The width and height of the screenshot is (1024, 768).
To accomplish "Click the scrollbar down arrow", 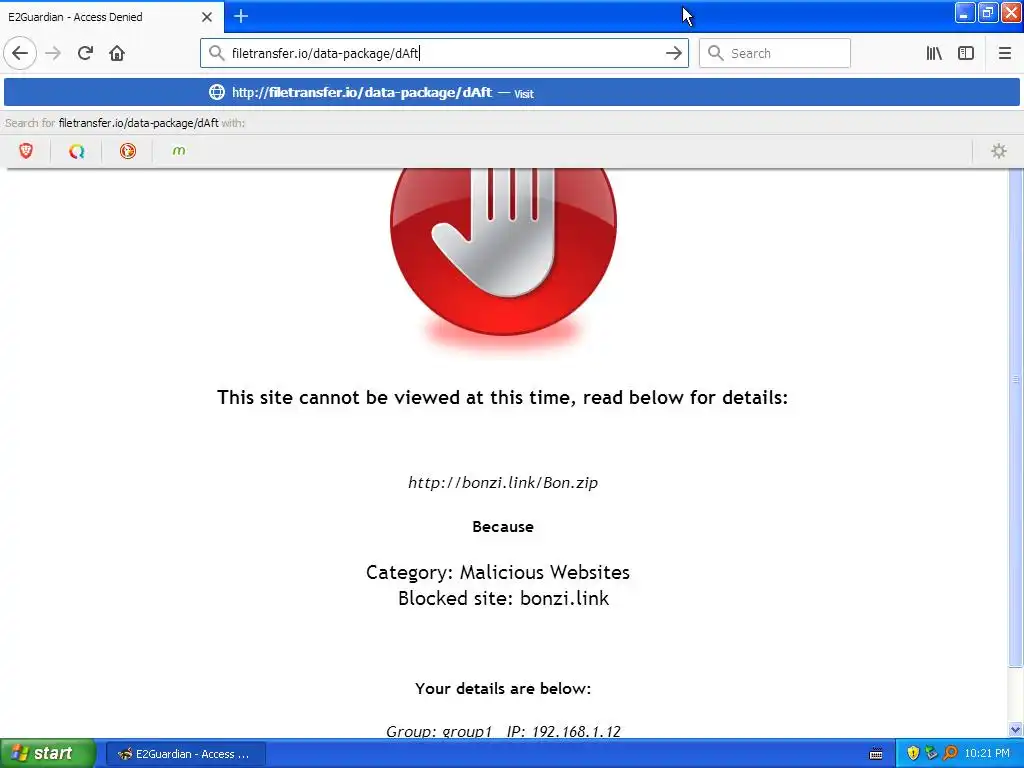I will click(x=1015, y=729).
